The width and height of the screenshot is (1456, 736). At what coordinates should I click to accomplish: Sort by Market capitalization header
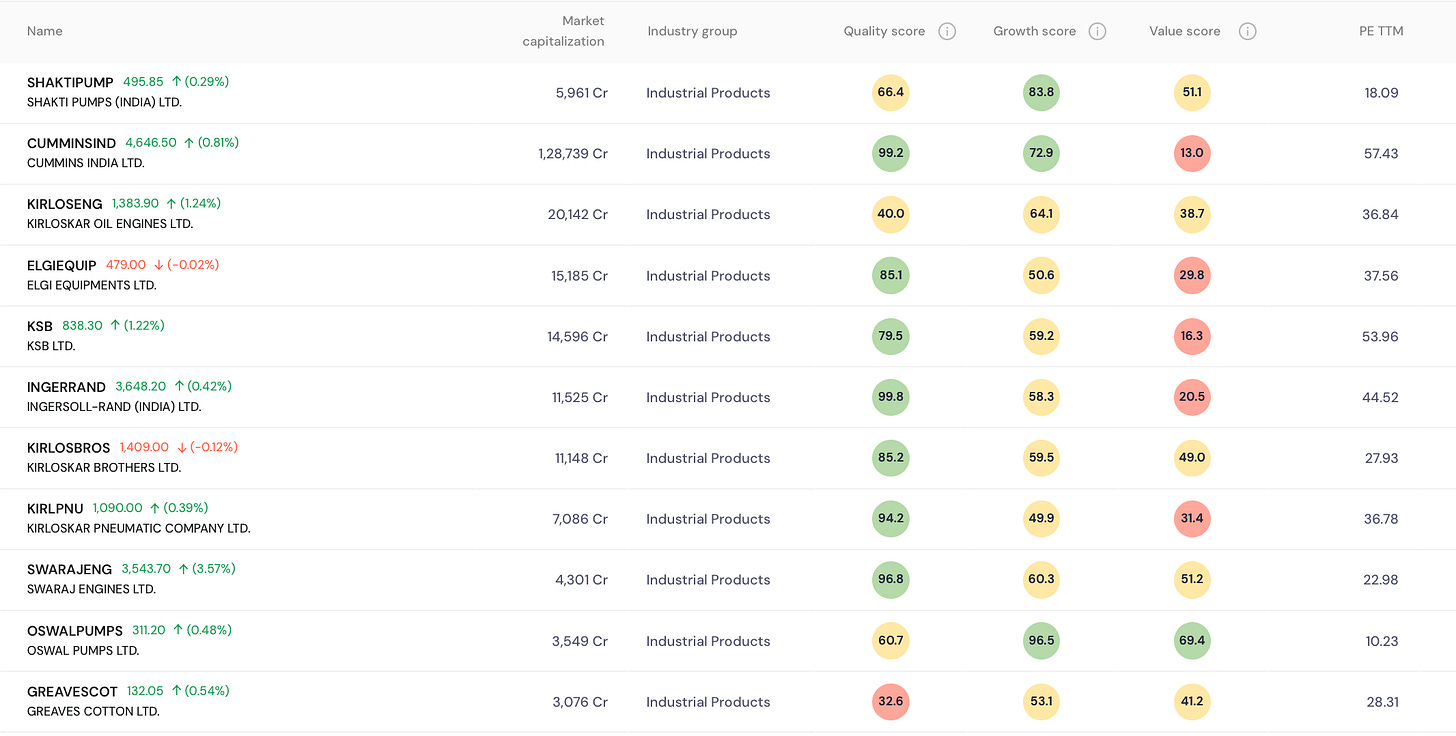pyautogui.click(x=564, y=31)
